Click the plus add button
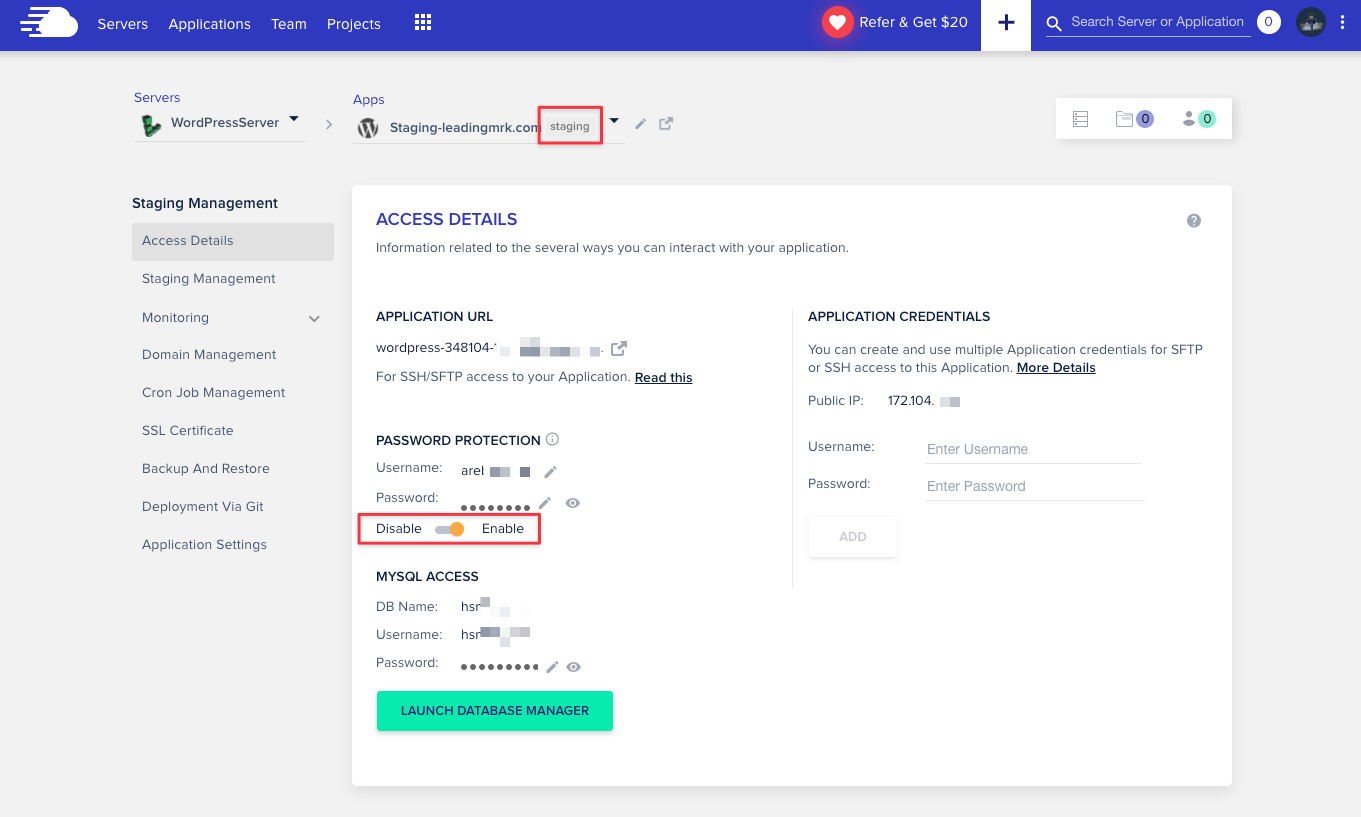This screenshot has height=817, width=1361. coord(1006,23)
